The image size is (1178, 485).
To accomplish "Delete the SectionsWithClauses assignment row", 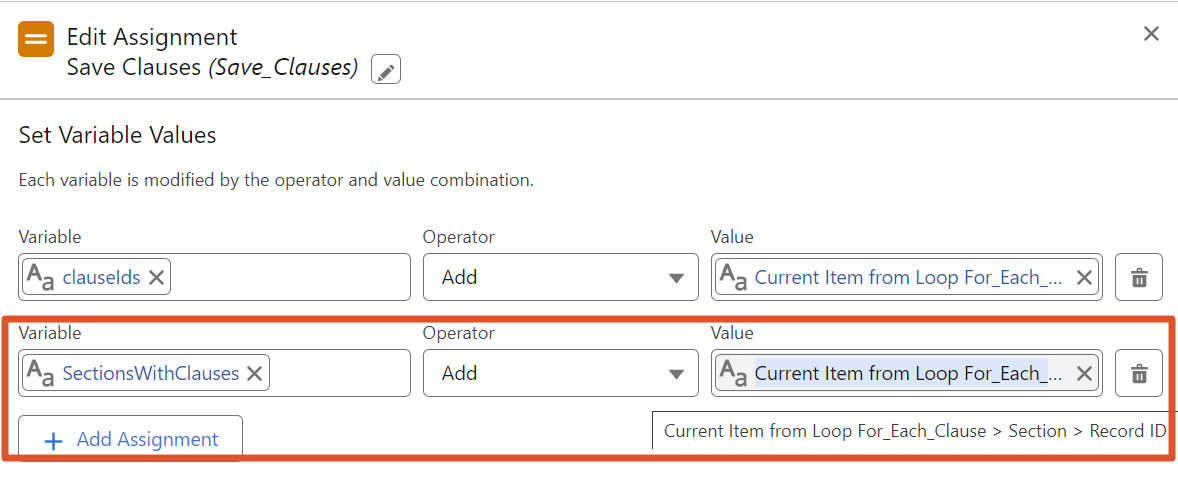I will click(1138, 373).
